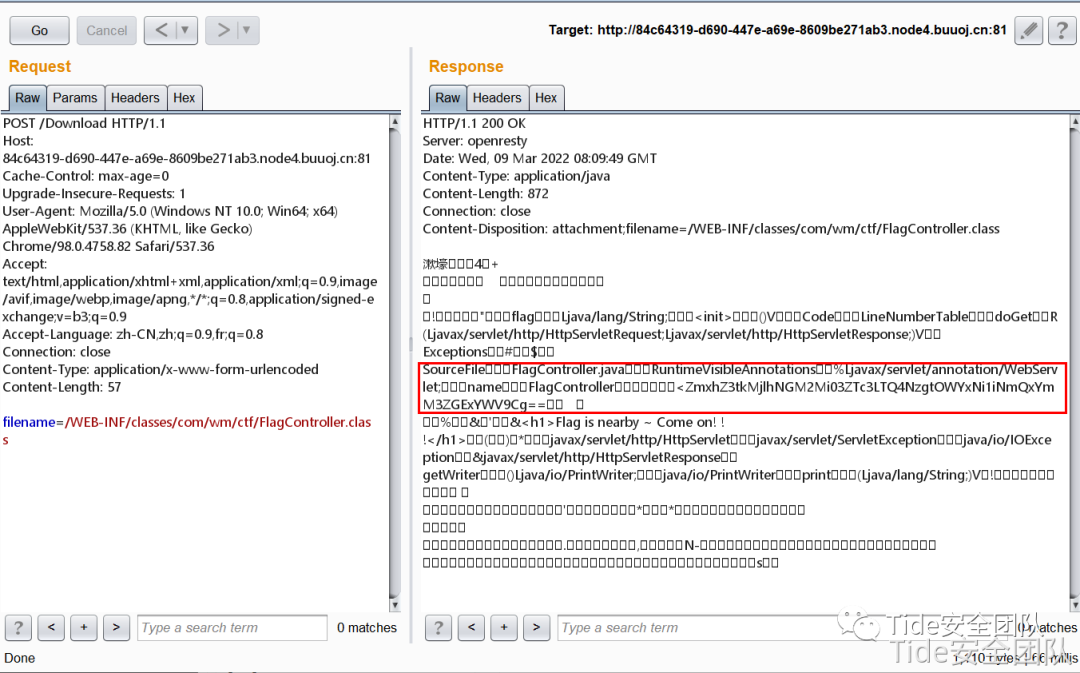Click the Content-Length: 872 header

coord(486,194)
